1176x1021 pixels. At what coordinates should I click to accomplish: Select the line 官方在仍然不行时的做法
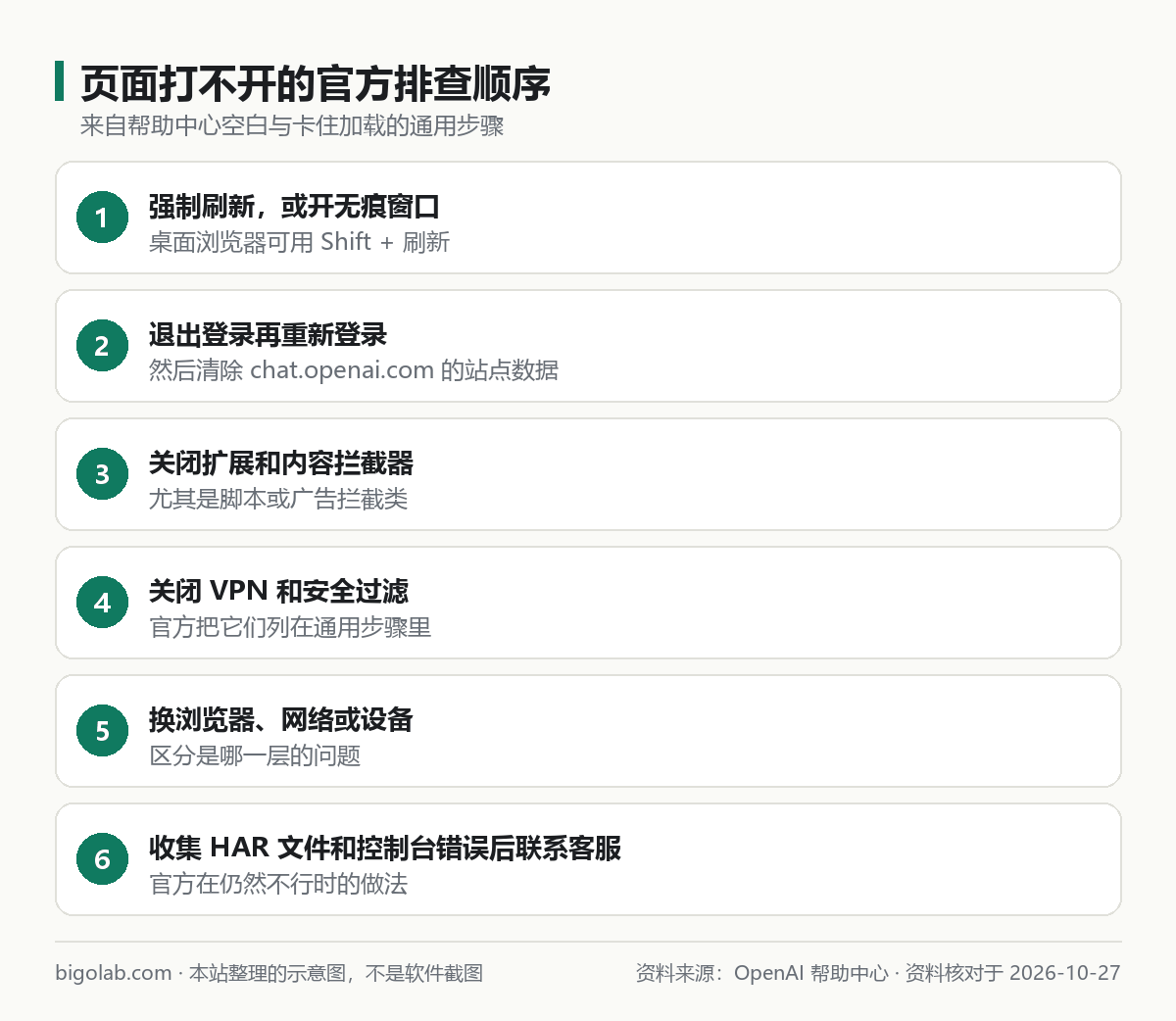click(278, 884)
